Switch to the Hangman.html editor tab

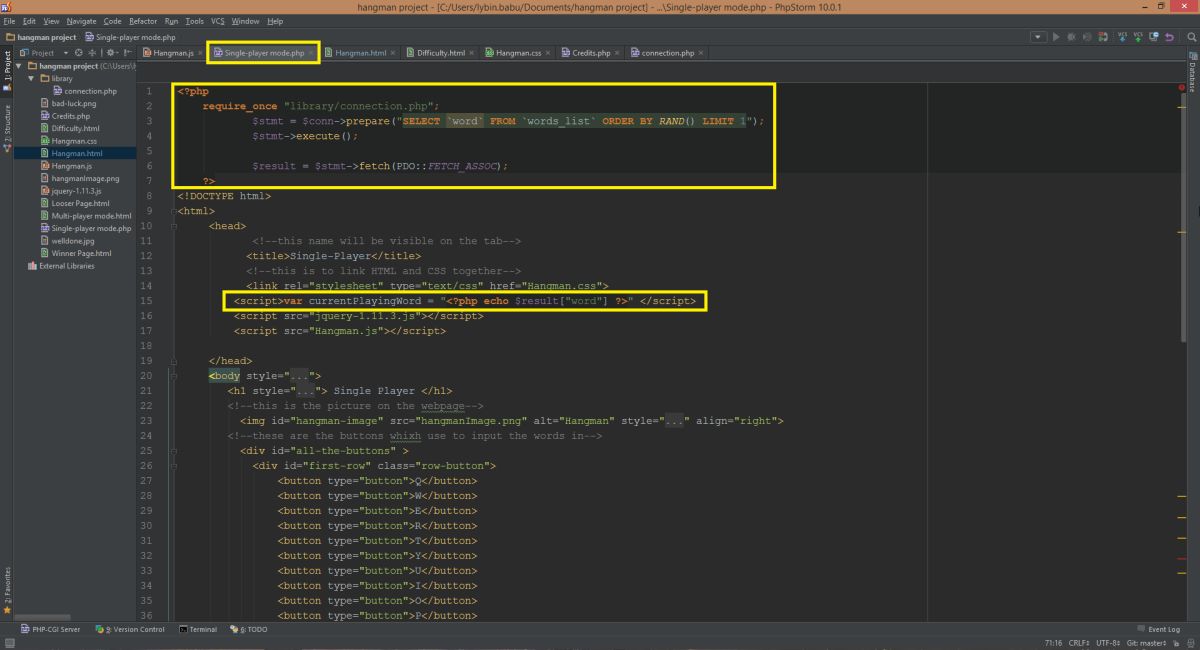(x=360, y=53)
